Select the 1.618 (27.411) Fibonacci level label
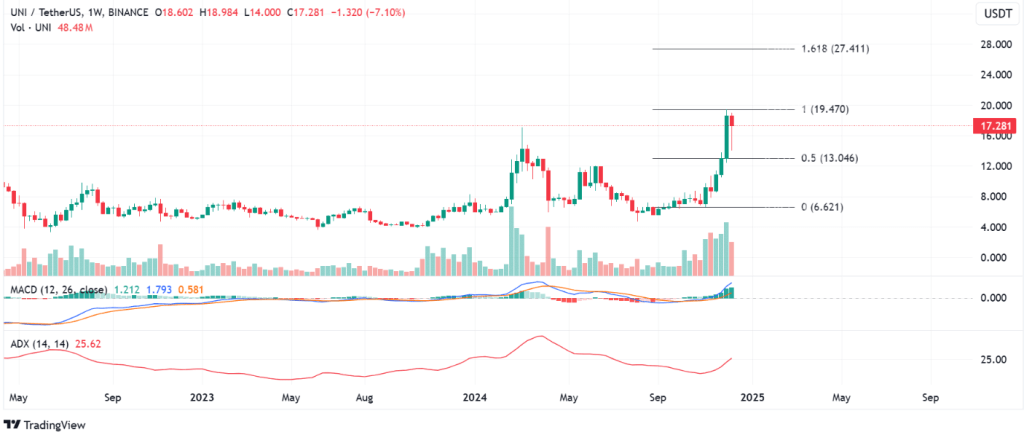This screenshot has width=1024, height=435. tap(835, 49)
